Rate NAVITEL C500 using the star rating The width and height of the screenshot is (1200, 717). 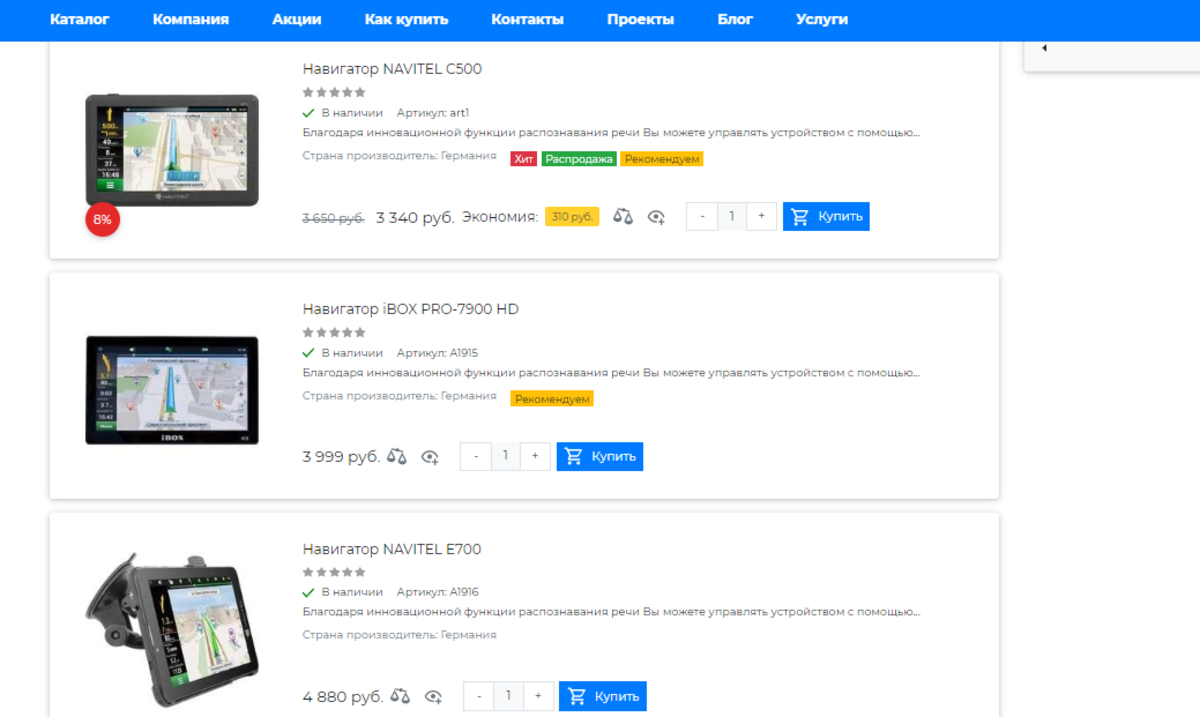coord(334,92)
